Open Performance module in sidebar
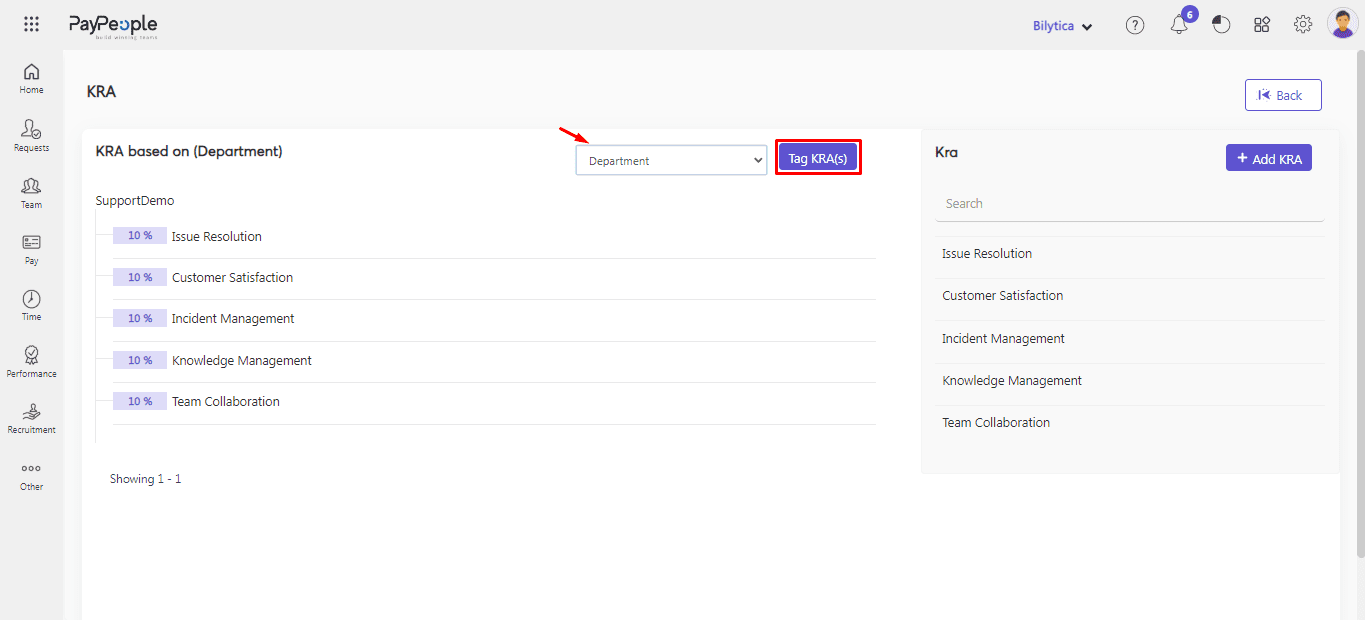 (x=31, y=362)
